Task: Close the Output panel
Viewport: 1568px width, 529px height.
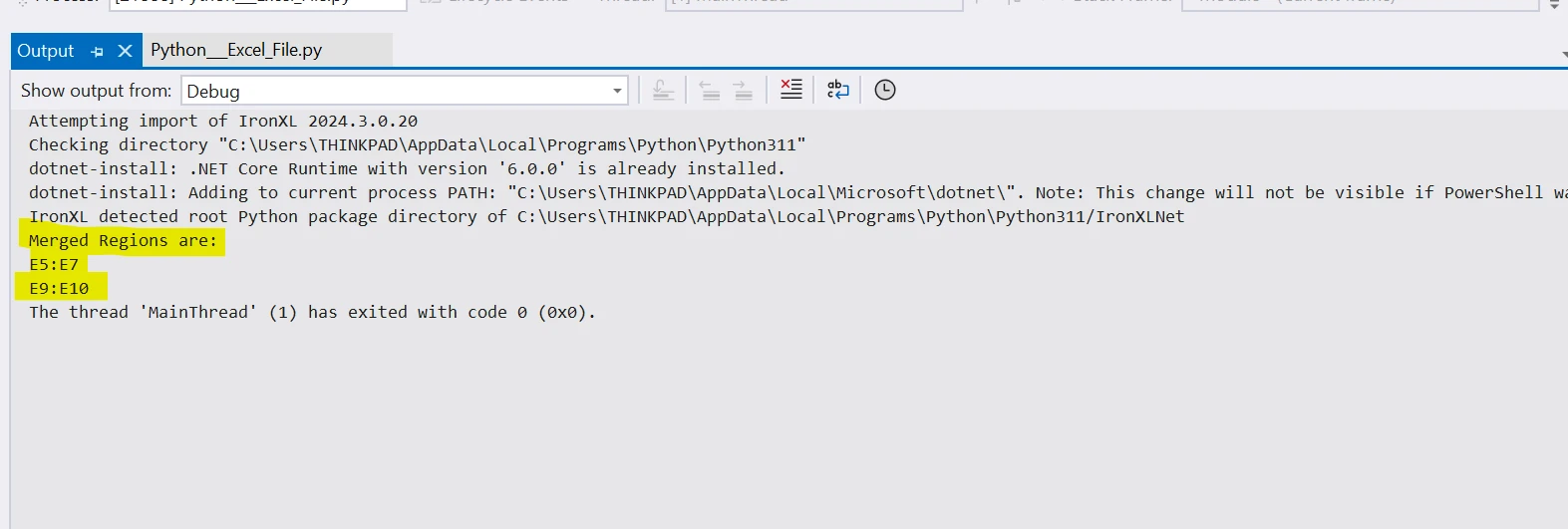Action: 125,51
